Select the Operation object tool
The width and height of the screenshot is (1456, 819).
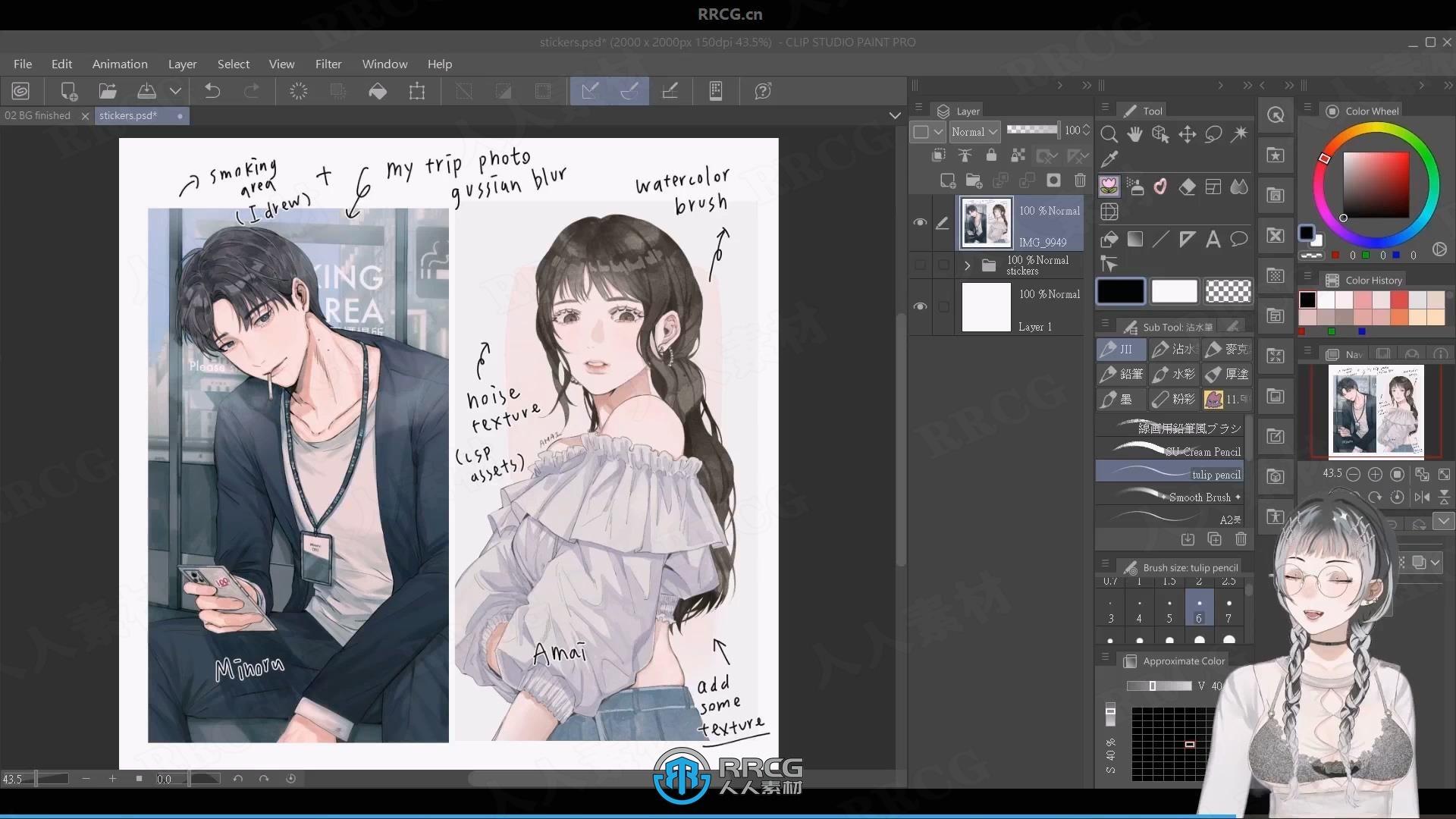pyautogui.click(x=1161, y=134)
